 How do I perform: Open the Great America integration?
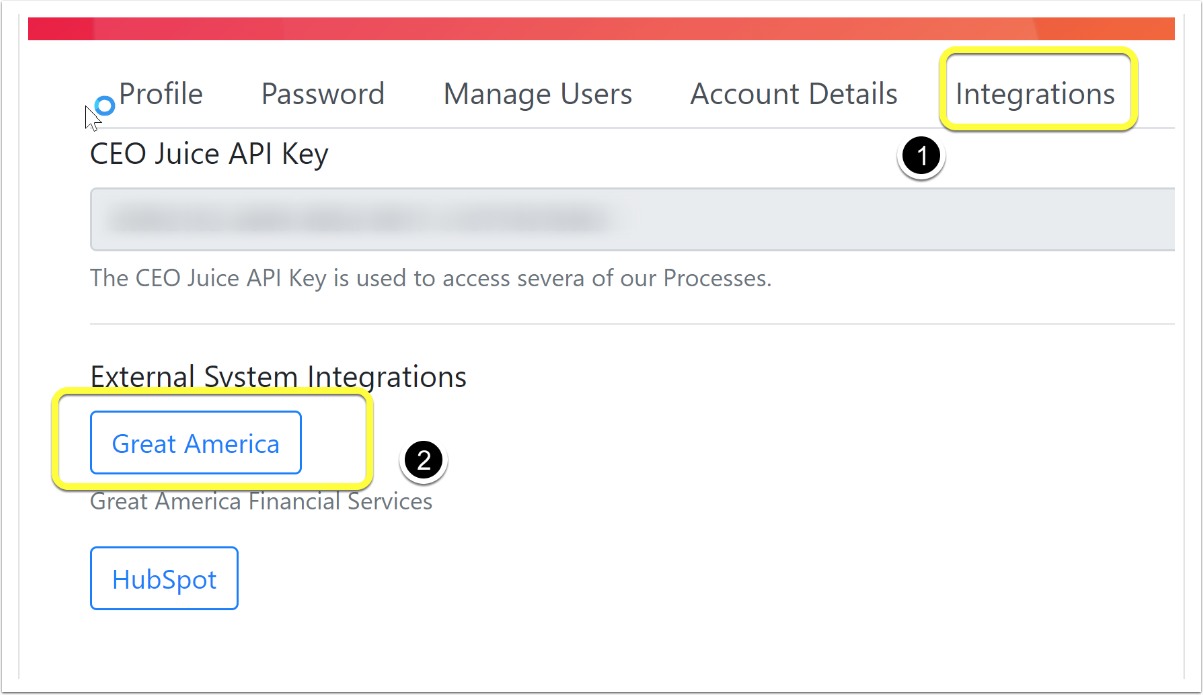pyautogui.click(x=196, y=443)
